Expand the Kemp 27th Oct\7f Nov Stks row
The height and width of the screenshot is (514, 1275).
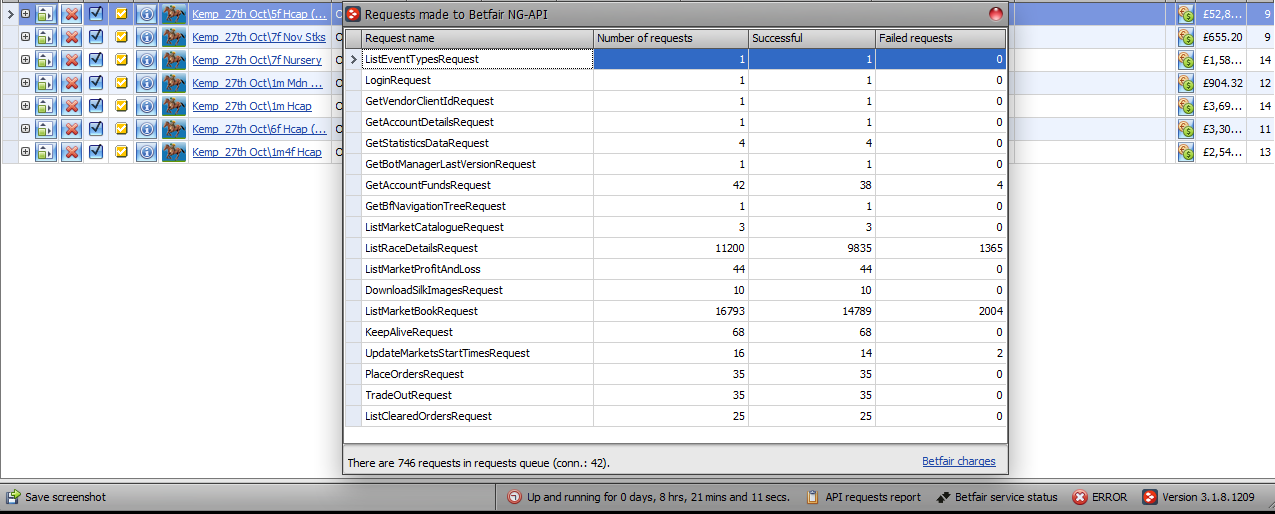[25, 37]
